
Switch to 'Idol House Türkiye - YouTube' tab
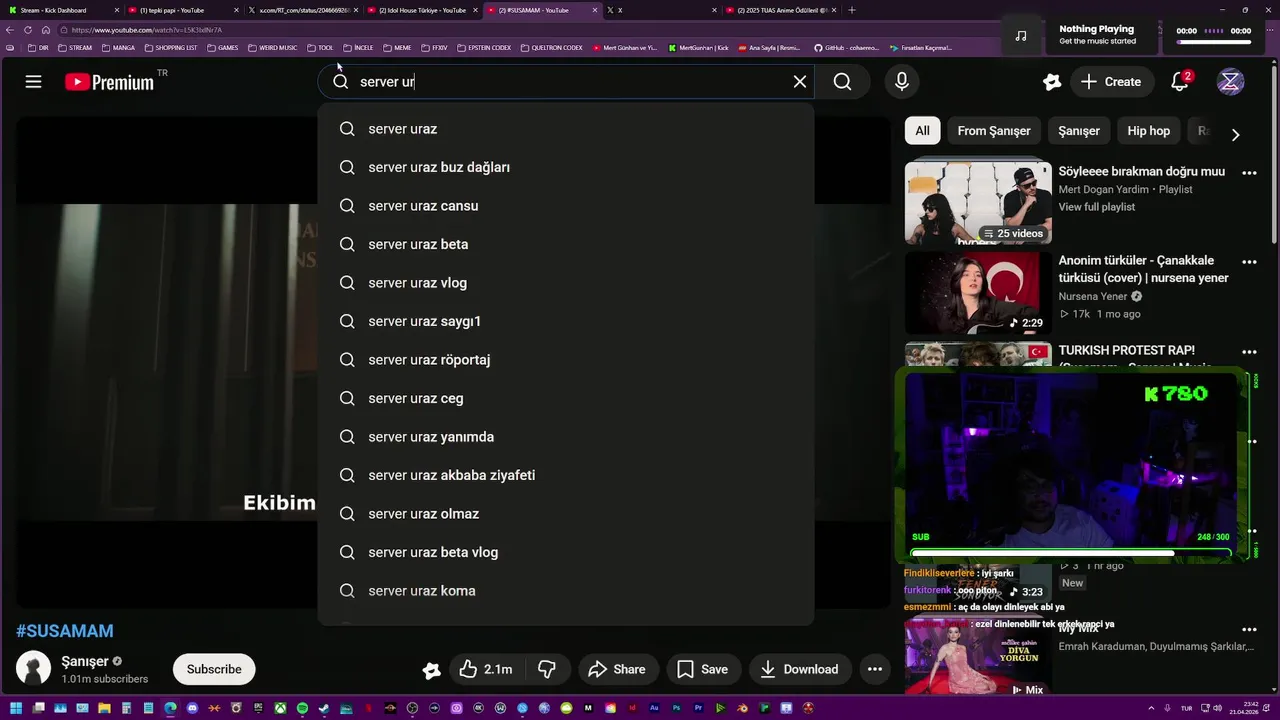[x=422, y=10]
